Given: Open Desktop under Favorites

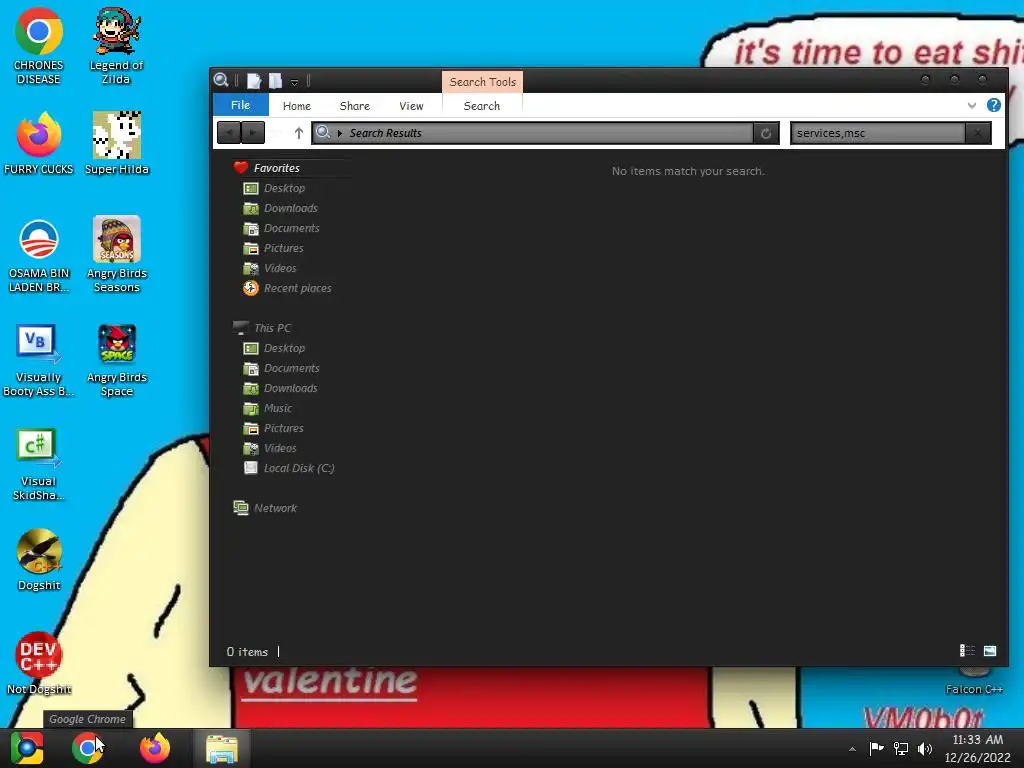Looking at the screenshot, I should tap(274, 188).
